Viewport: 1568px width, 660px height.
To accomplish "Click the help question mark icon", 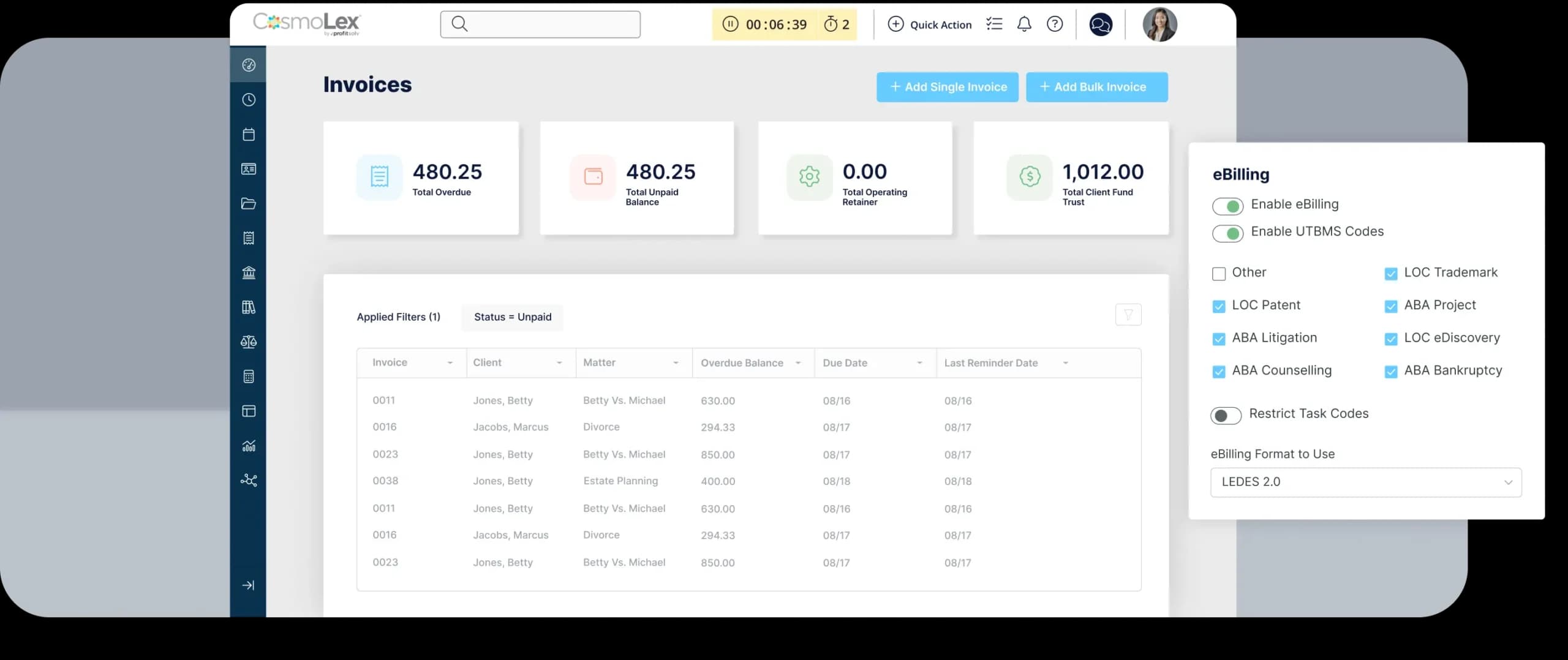I will coord(1054,24).
